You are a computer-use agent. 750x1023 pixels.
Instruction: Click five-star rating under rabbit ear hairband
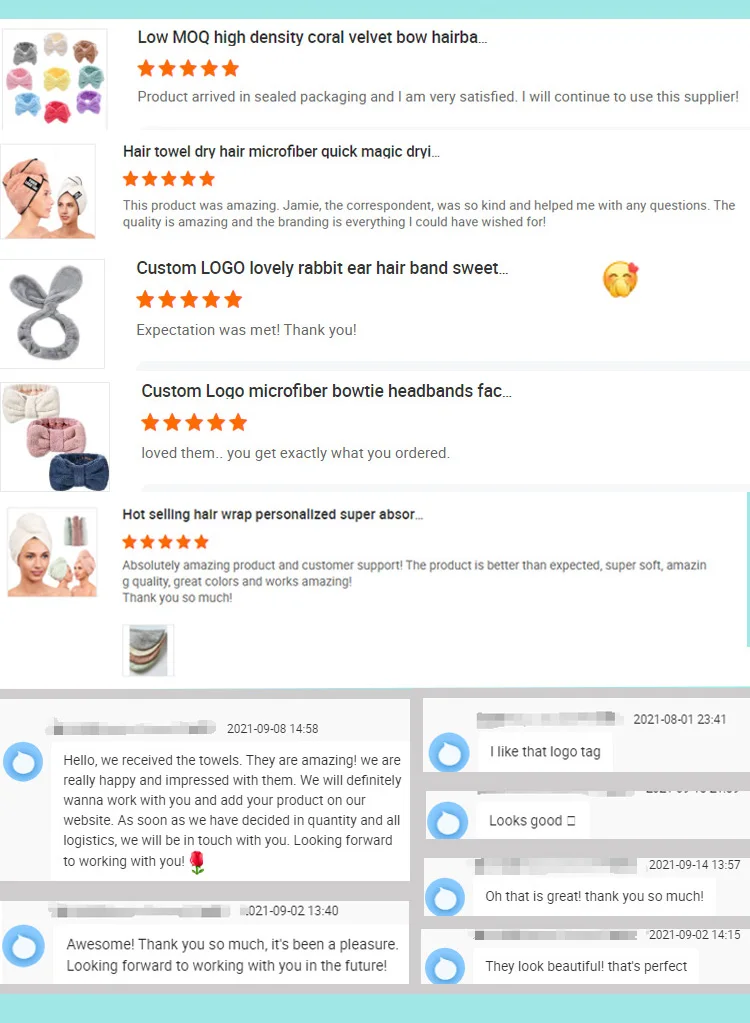point(189,299)
